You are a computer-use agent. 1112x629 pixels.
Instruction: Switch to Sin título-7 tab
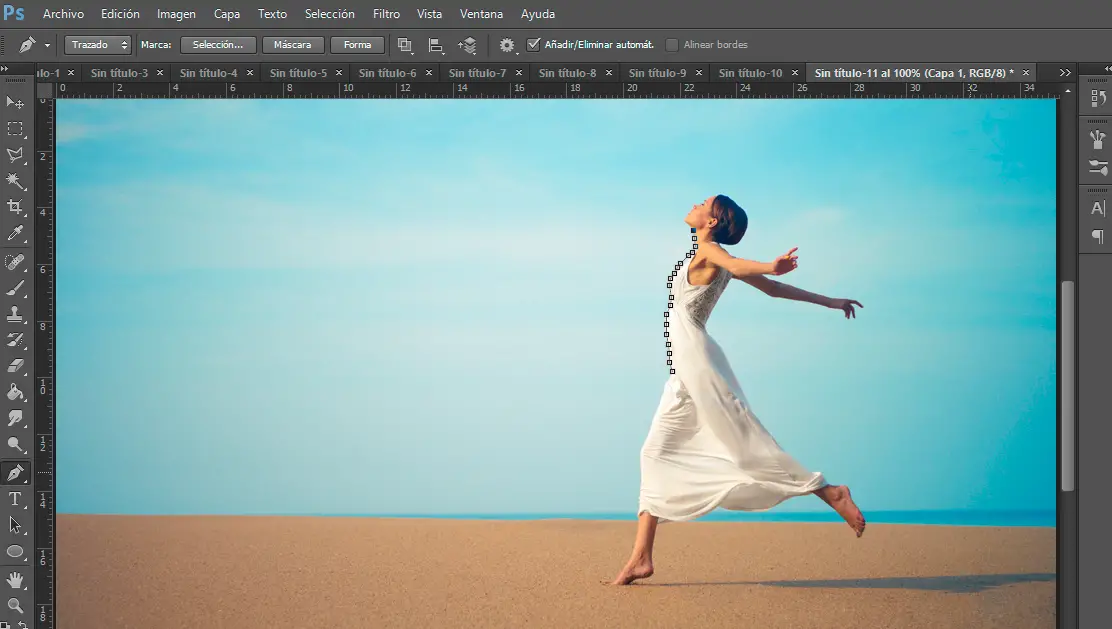[x=477, y=73]
